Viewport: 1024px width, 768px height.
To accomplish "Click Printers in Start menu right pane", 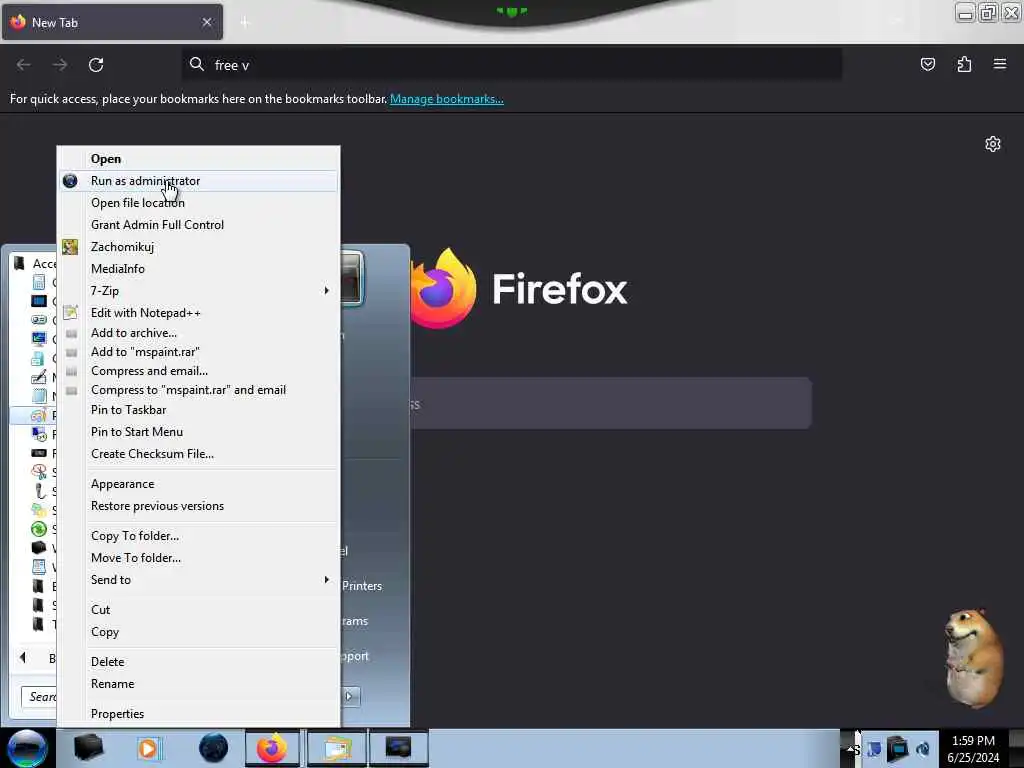I will tap(362, 586).
